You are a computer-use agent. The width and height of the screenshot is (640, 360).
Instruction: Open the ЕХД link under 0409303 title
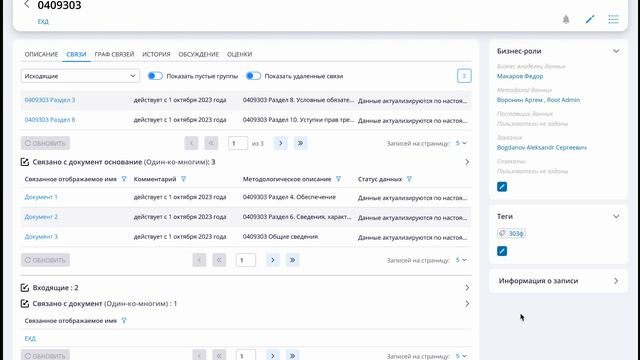[43, 22]
